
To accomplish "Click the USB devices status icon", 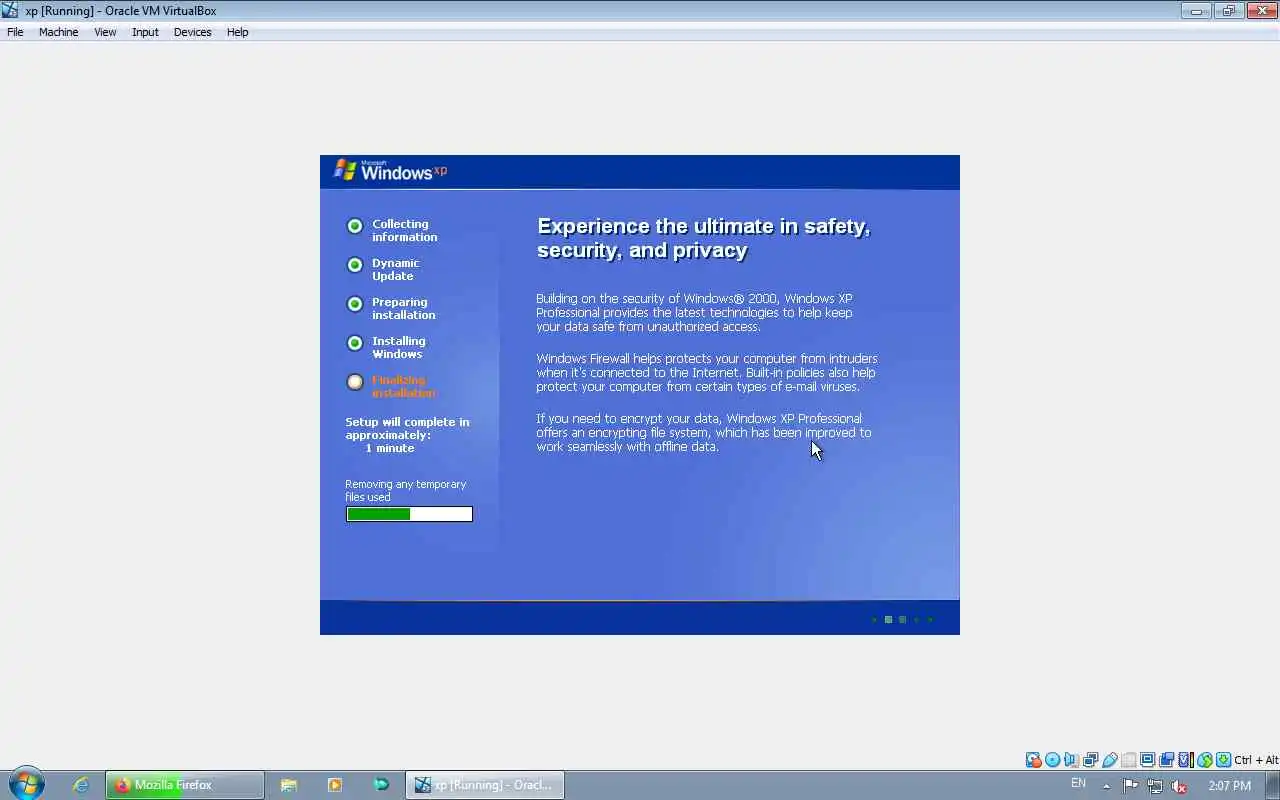I will point(1109,760).
